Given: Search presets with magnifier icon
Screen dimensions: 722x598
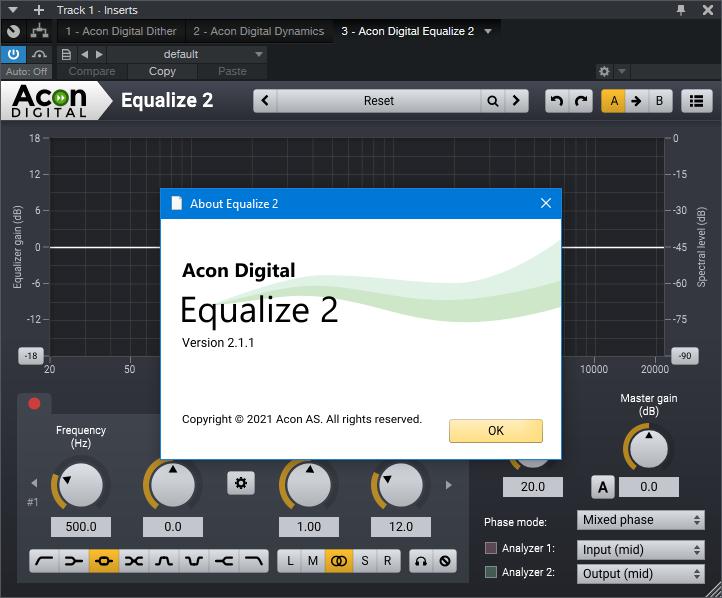Looking at the screenshot, I should click(x=493, y=101).
